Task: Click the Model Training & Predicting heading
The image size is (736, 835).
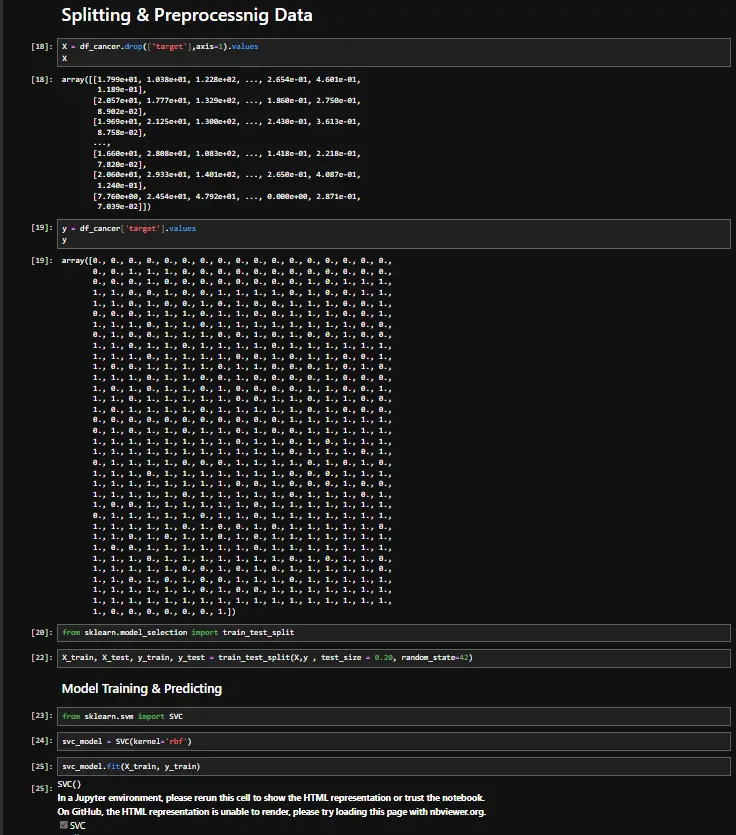Action: click(142, 689)
